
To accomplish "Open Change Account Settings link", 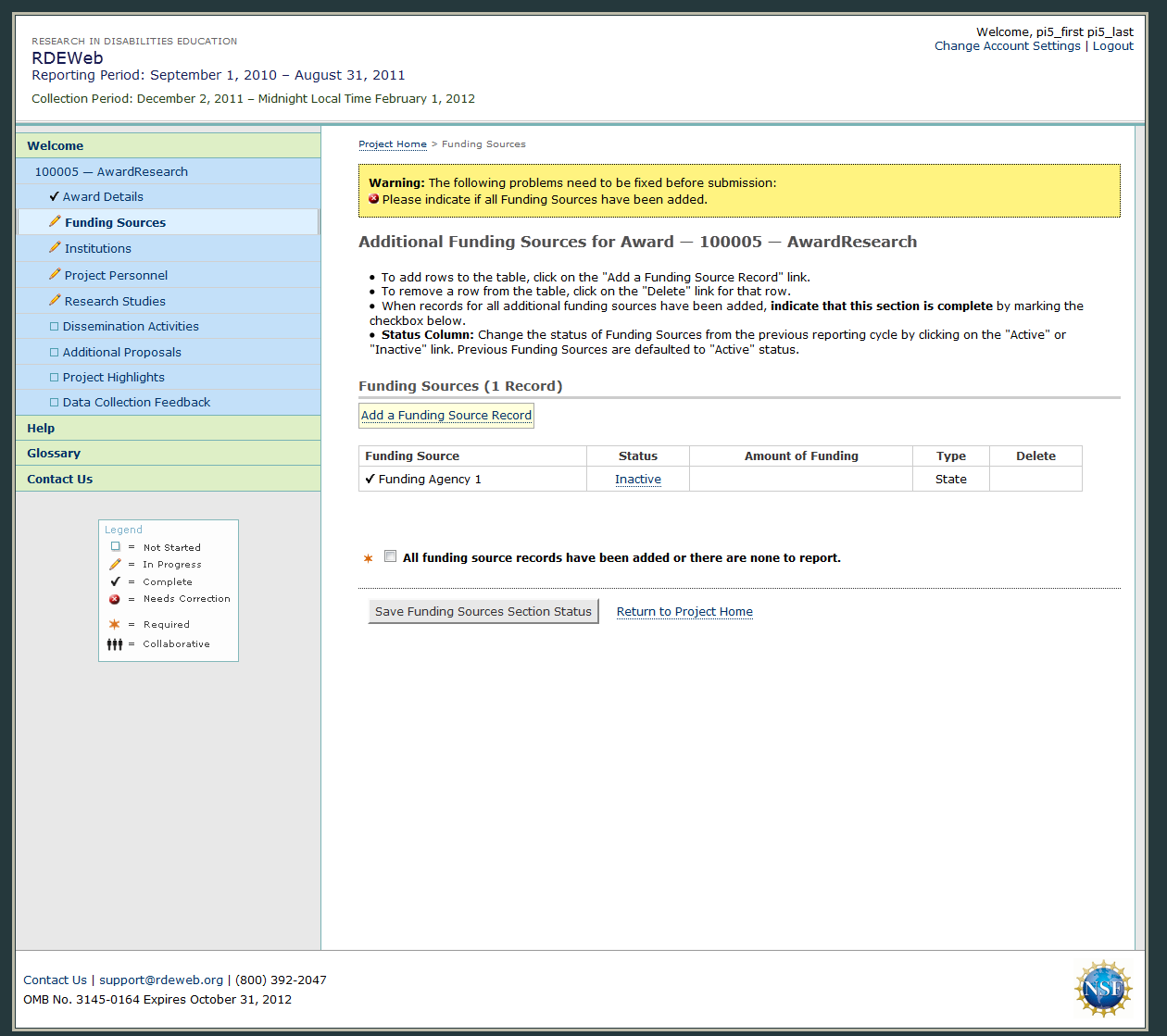I will click(x=1007, y=45).
